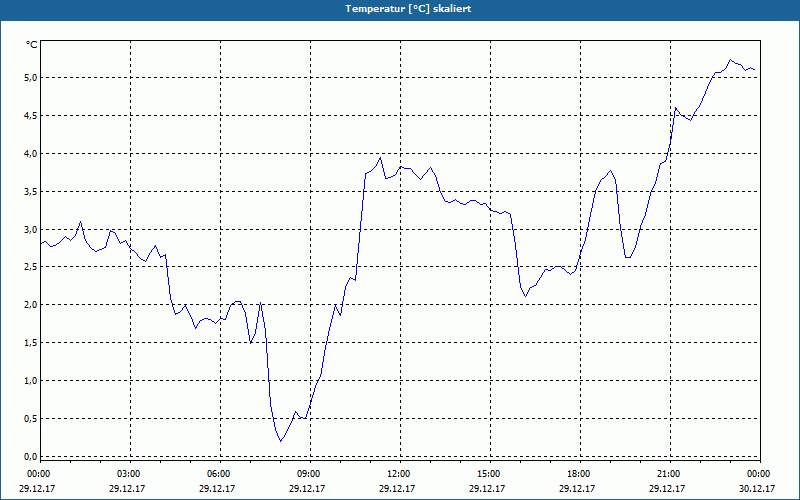800x500 pixels.
Task: Click the 5,0 y-axis label
Action: coord(31,78)
